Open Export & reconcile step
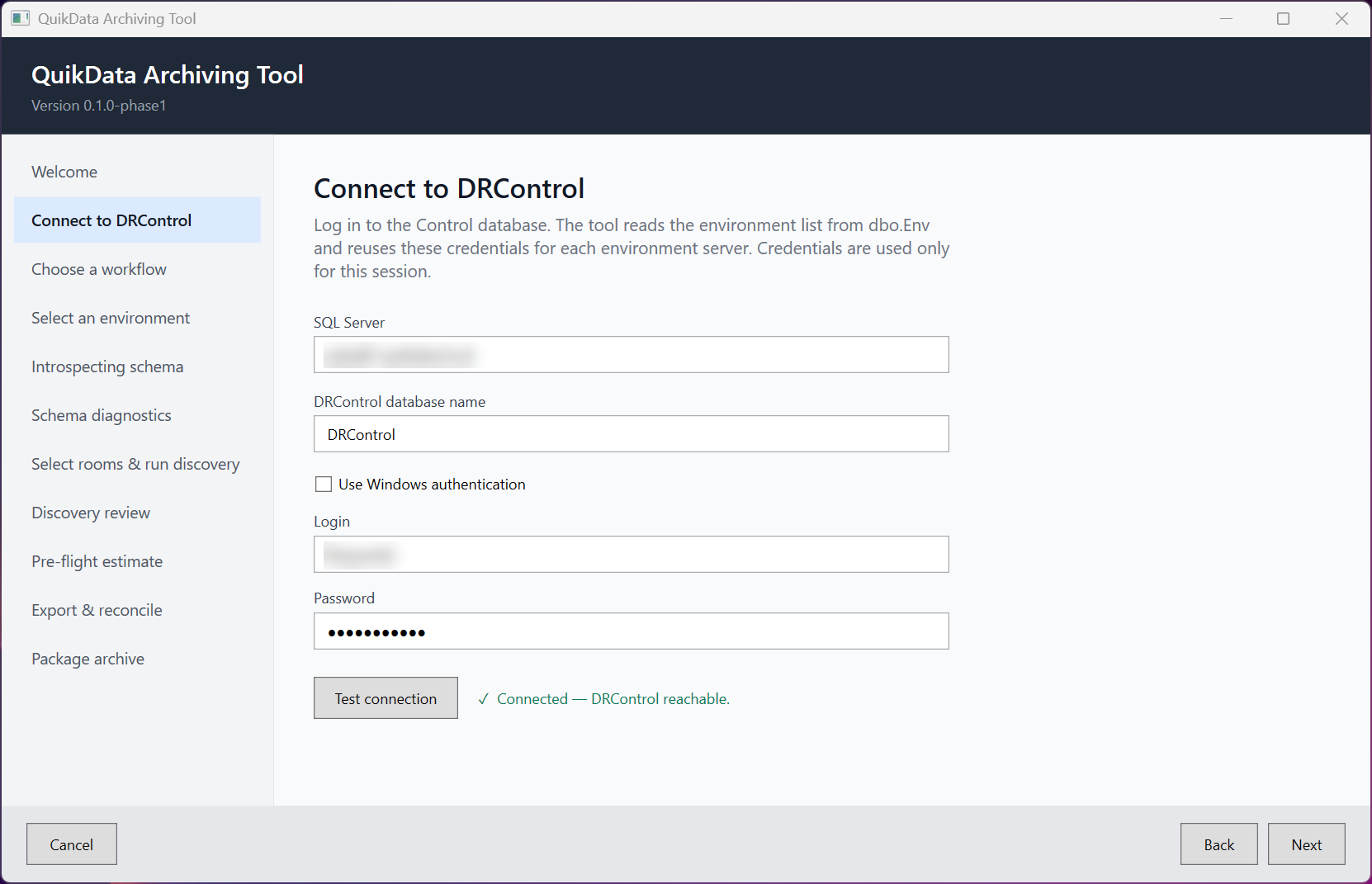The image size is (1372, 884). [137, 610]
